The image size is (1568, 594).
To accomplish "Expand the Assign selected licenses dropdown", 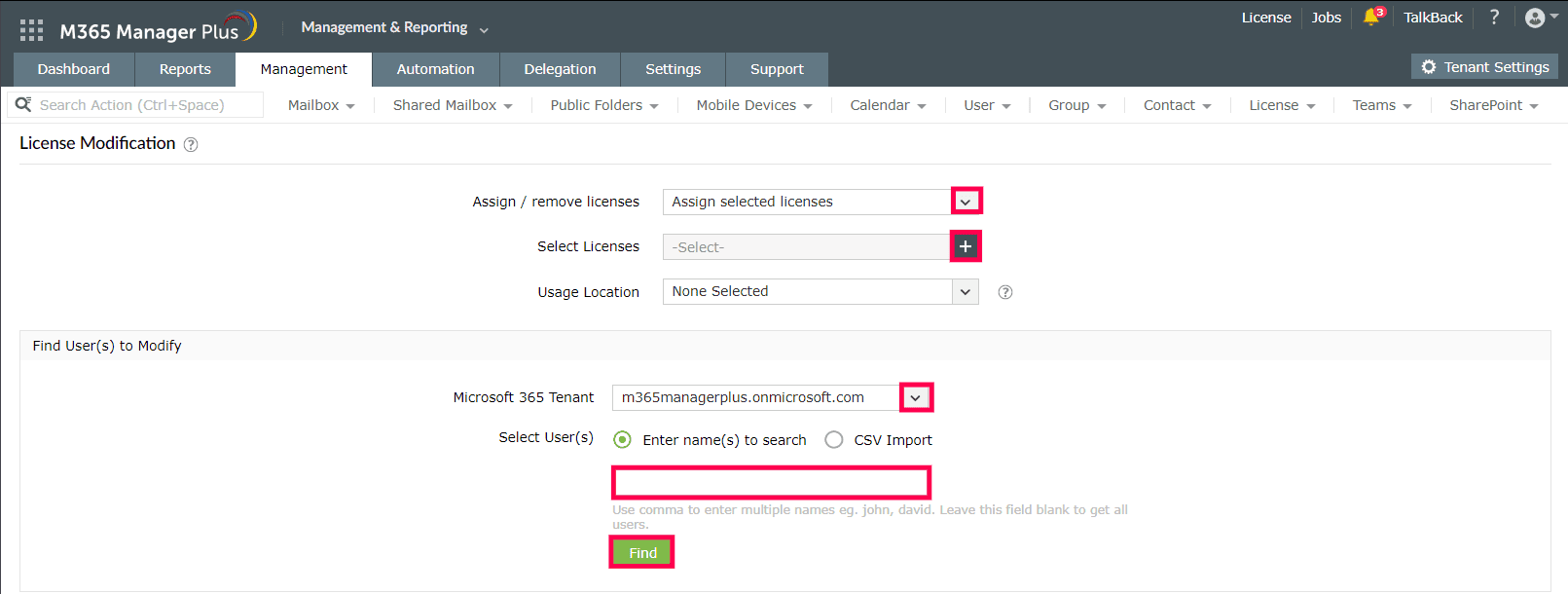I will pos(966,202).
